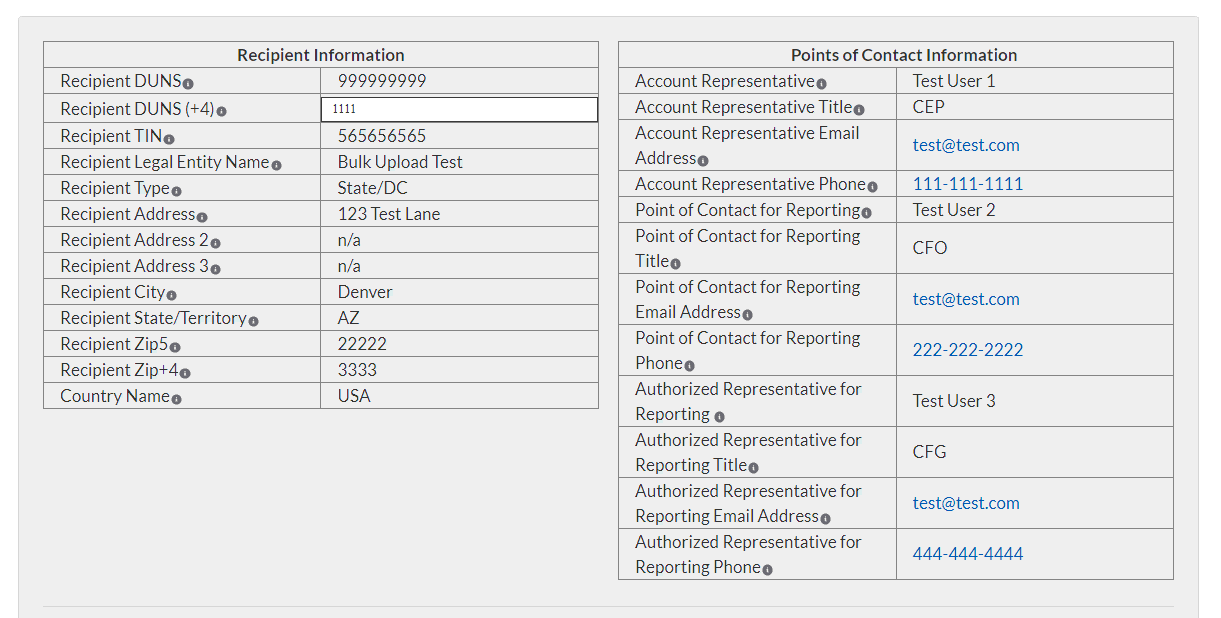Show info for Recipient State/Territory
The height and width of the screenshot is (618, 1221).
pyautogui.click(x=254, y=321)
